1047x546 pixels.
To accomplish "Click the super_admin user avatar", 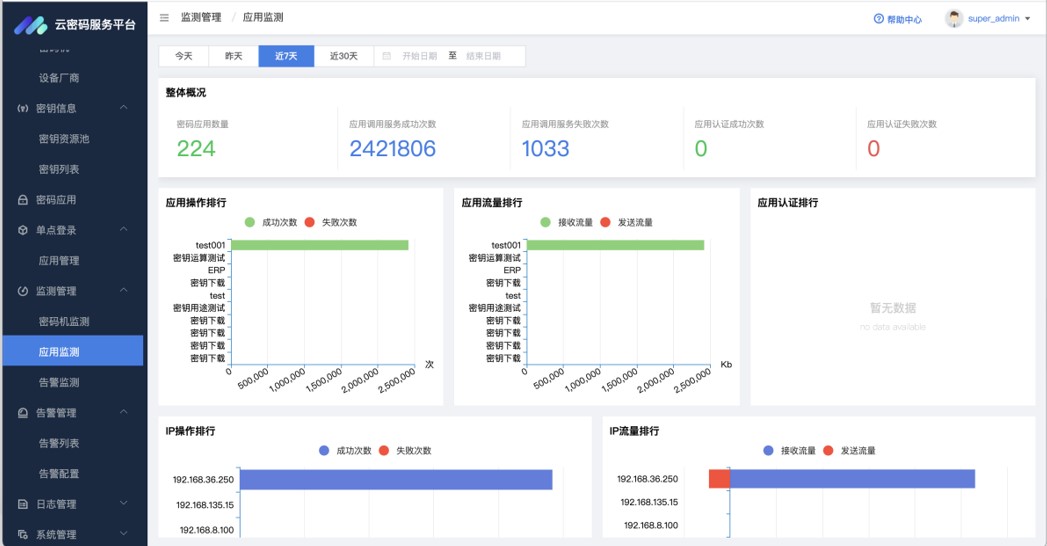I will pyautogui.click(x=954, y=19).
